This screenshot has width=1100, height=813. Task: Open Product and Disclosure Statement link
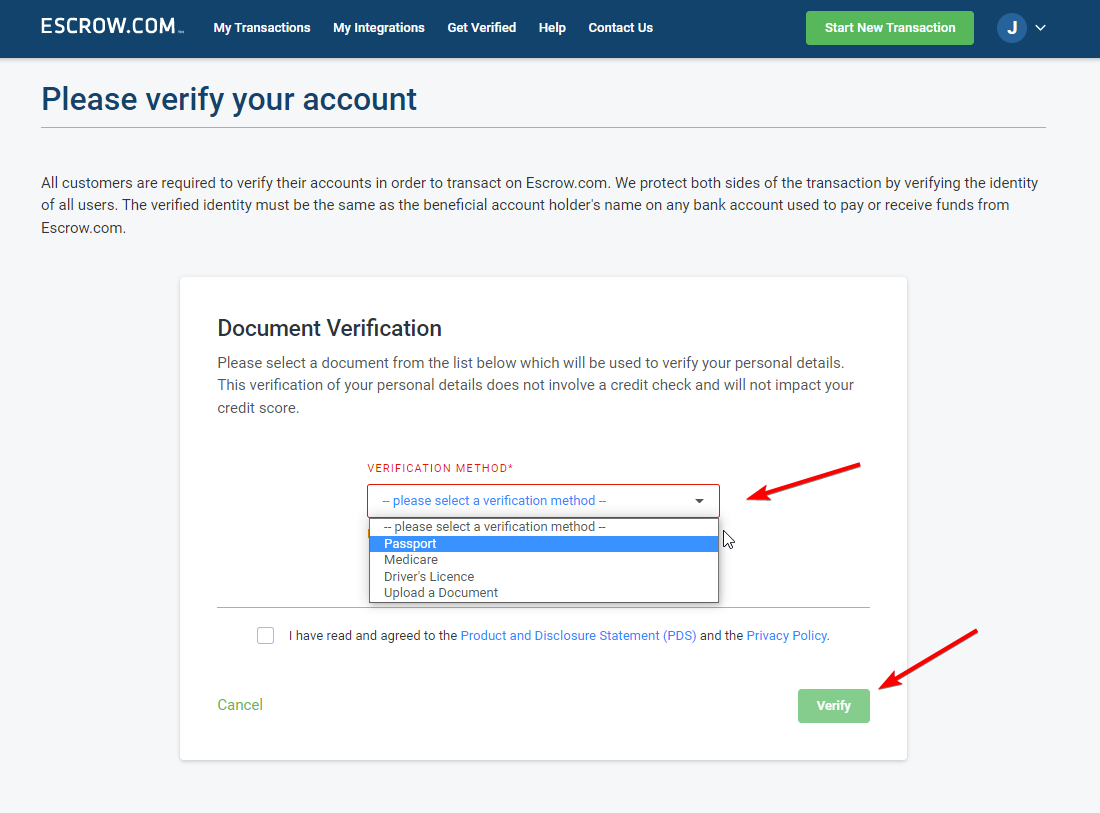[578, 636]
